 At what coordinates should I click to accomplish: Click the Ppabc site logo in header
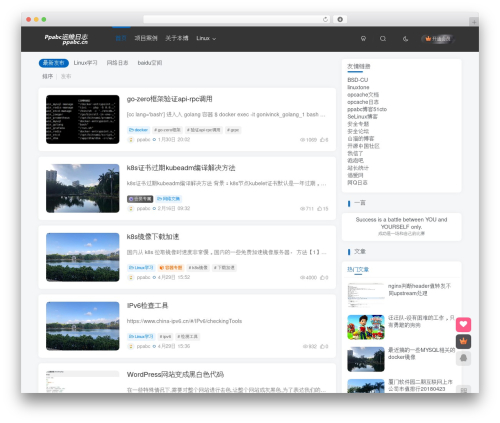point(66,39)
